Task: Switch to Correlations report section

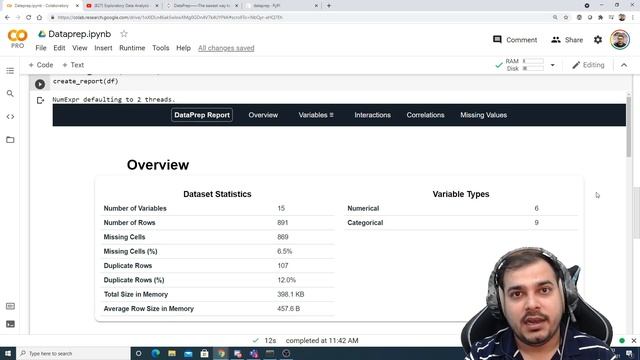Action: tap(425, 115)
